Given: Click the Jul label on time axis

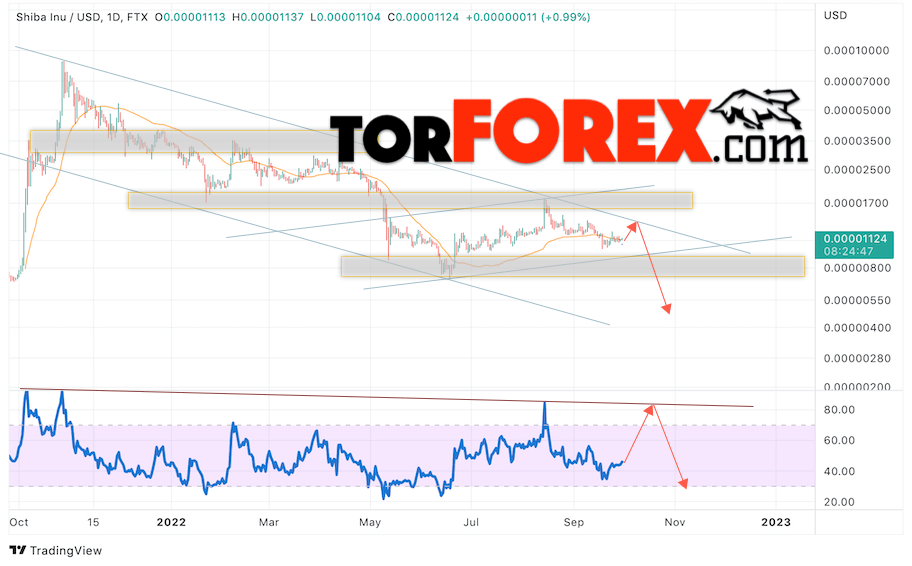Looking at the screenshot, I should point(471,522).
